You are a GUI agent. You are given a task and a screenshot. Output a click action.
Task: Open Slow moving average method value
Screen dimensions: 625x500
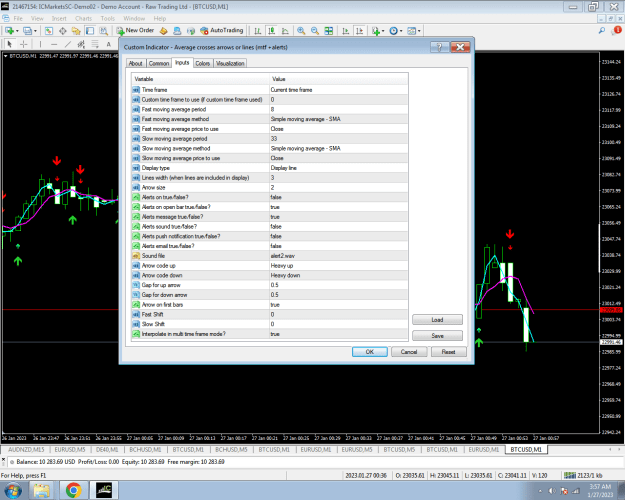[338, 148]
